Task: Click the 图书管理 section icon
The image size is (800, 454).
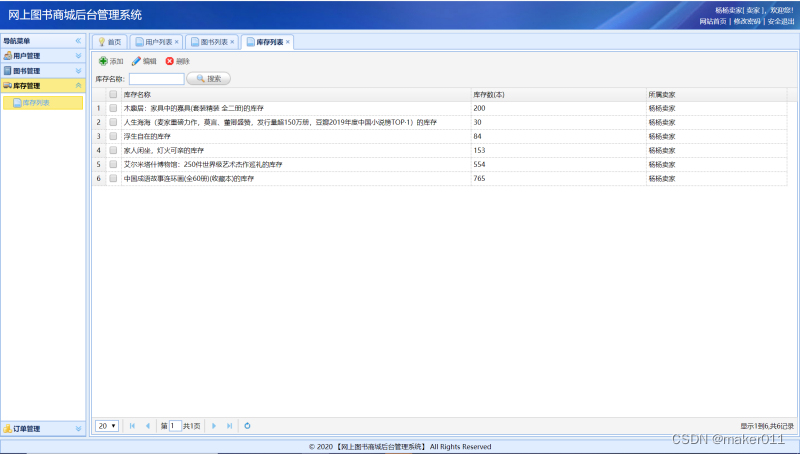Action: click(8, 71)
